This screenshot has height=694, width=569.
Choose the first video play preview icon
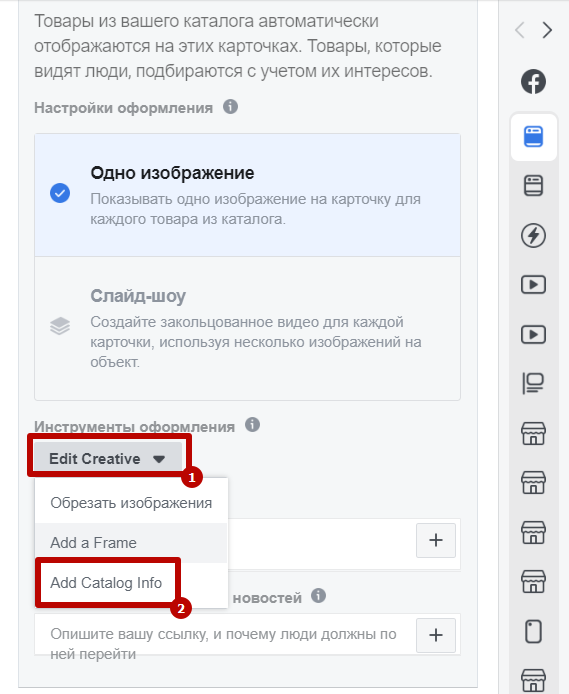pyautogui.click(x=533, y=285)
